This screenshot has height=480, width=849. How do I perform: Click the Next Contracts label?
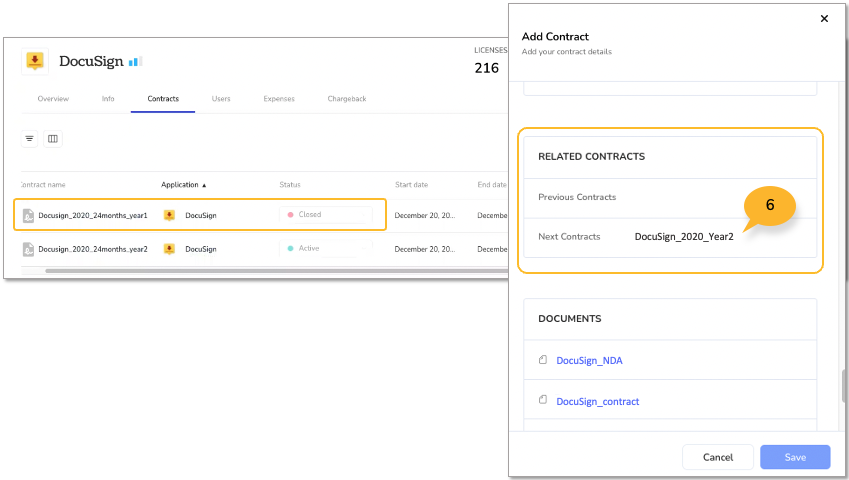[x=569, y=236]
